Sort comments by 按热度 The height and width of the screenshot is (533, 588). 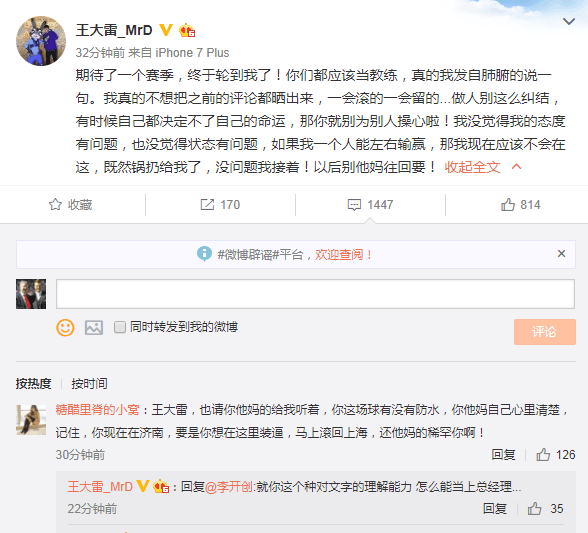pyautogui.click(x=33, y=383)
